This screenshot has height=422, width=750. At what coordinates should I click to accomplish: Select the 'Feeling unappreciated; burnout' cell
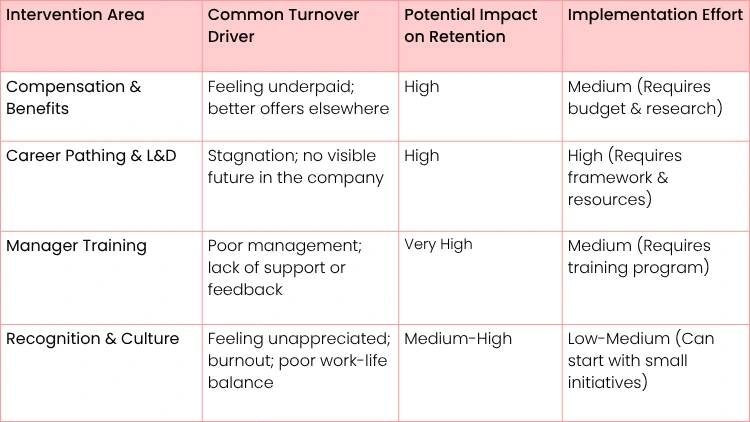298,360
